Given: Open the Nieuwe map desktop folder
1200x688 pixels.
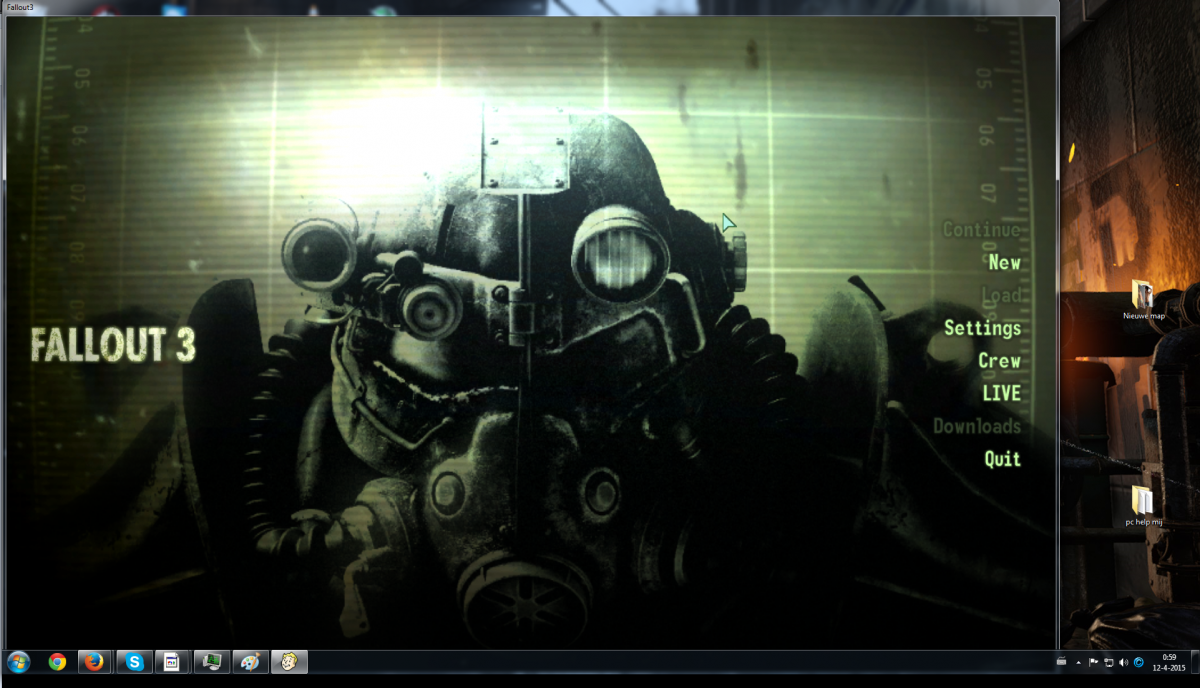Looking at the screenshot, I should (x=1143, y=300).
